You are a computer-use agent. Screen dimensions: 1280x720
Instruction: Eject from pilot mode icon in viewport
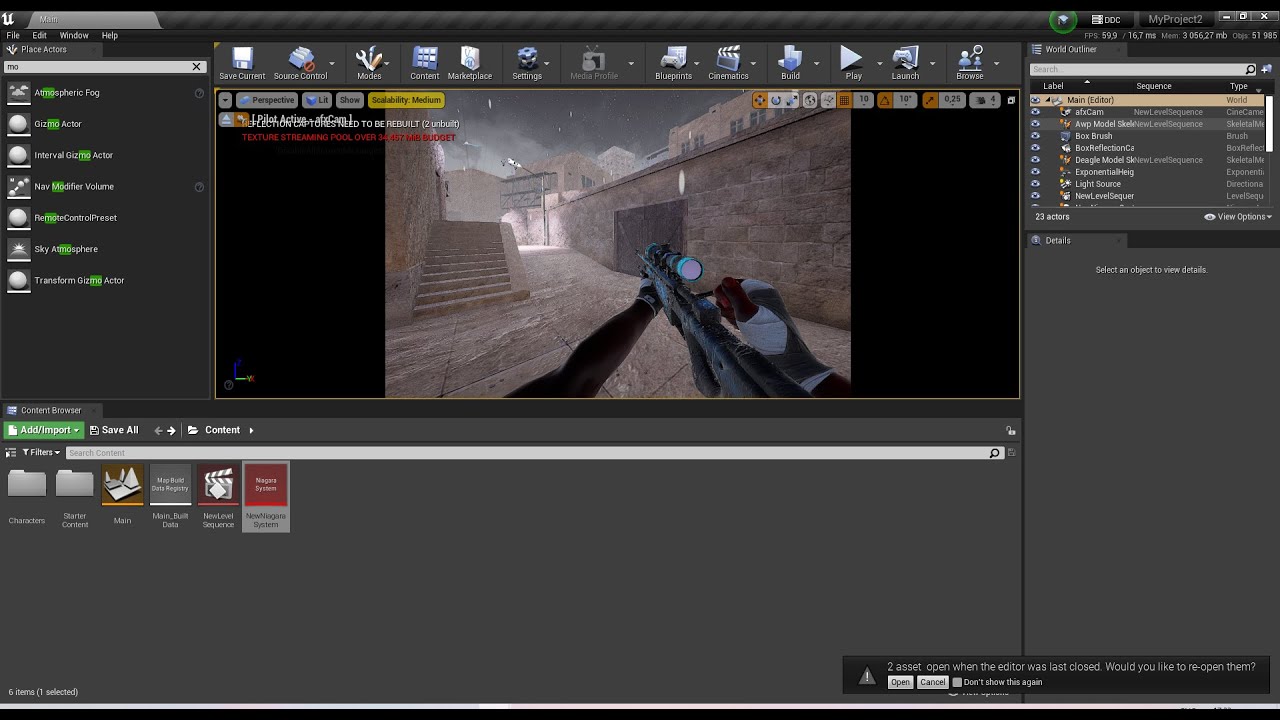click(x=226, y=120)
